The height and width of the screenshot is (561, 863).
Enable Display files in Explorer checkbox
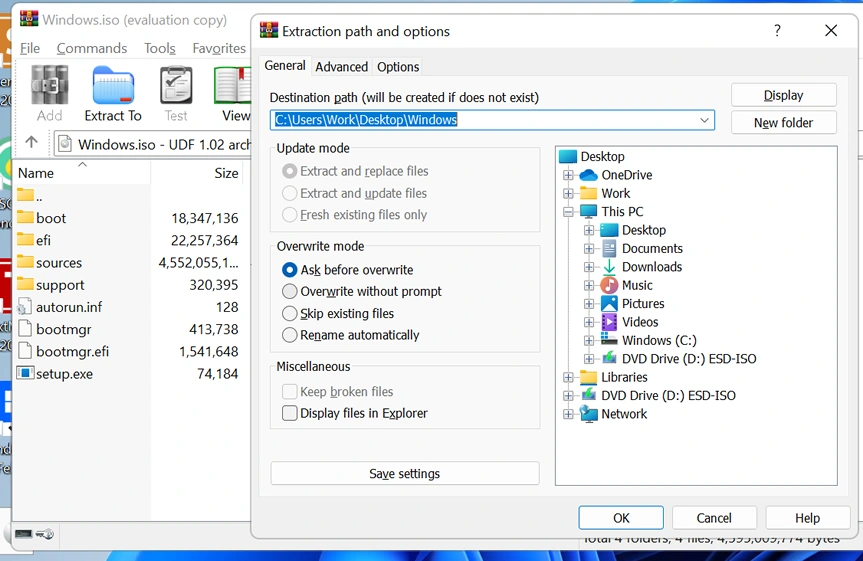point(290,413)
